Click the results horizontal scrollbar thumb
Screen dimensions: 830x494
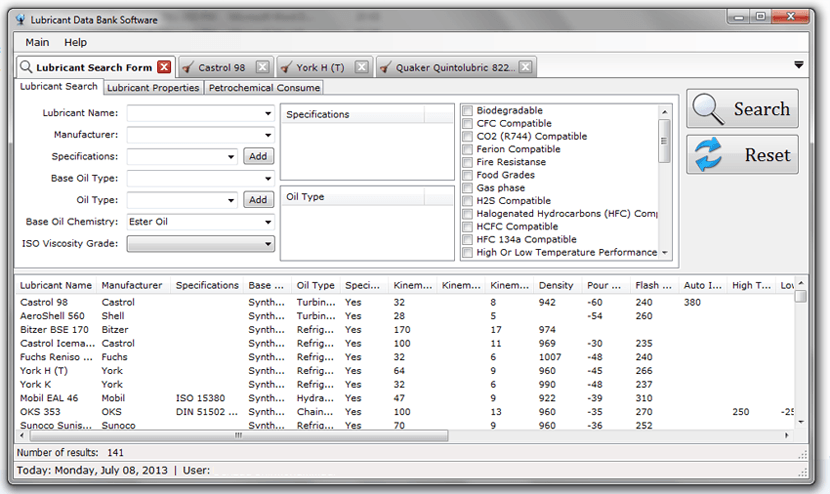pos(239,435)
